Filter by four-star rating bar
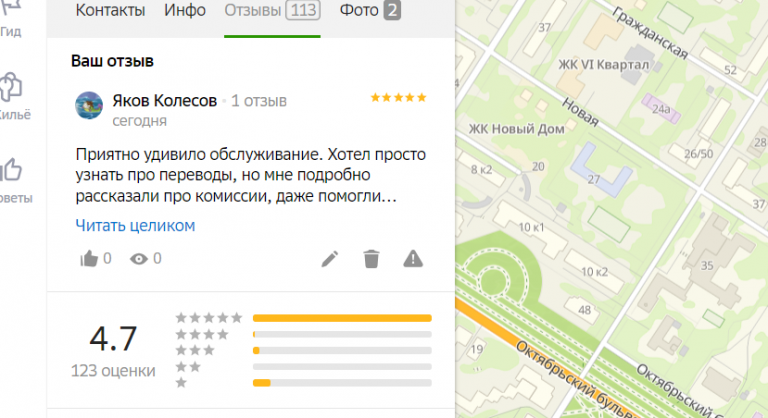The height and width of the screenshot is (418, 768). tap(342, 335)
